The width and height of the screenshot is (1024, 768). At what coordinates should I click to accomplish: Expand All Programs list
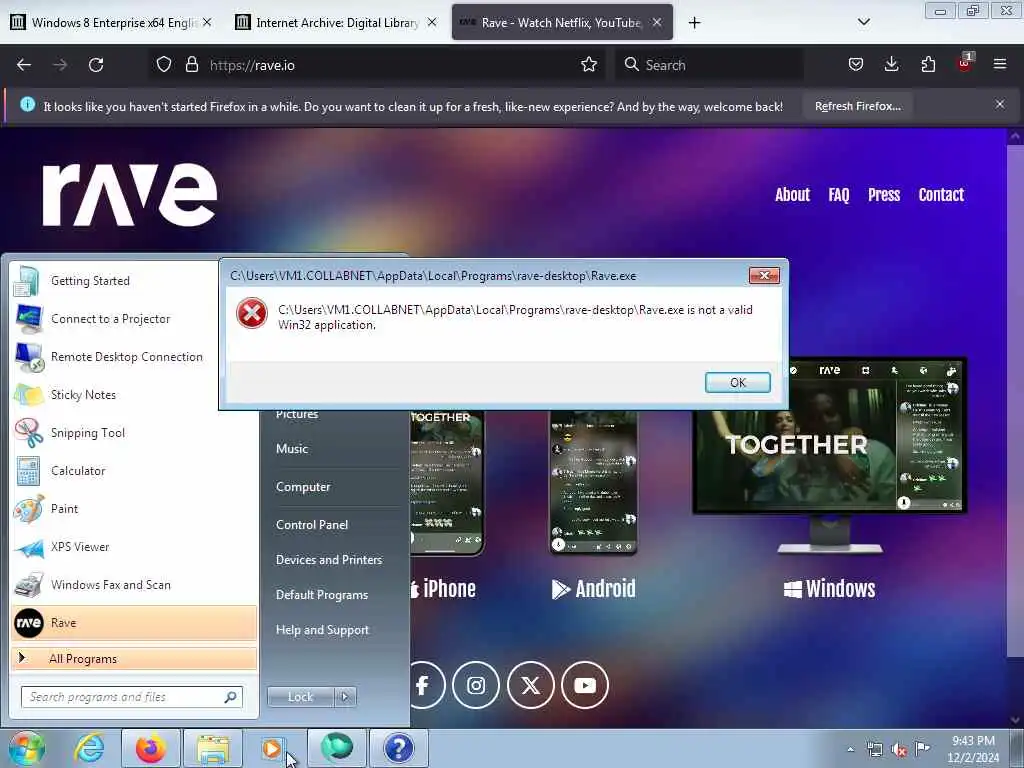pos(134,658)
